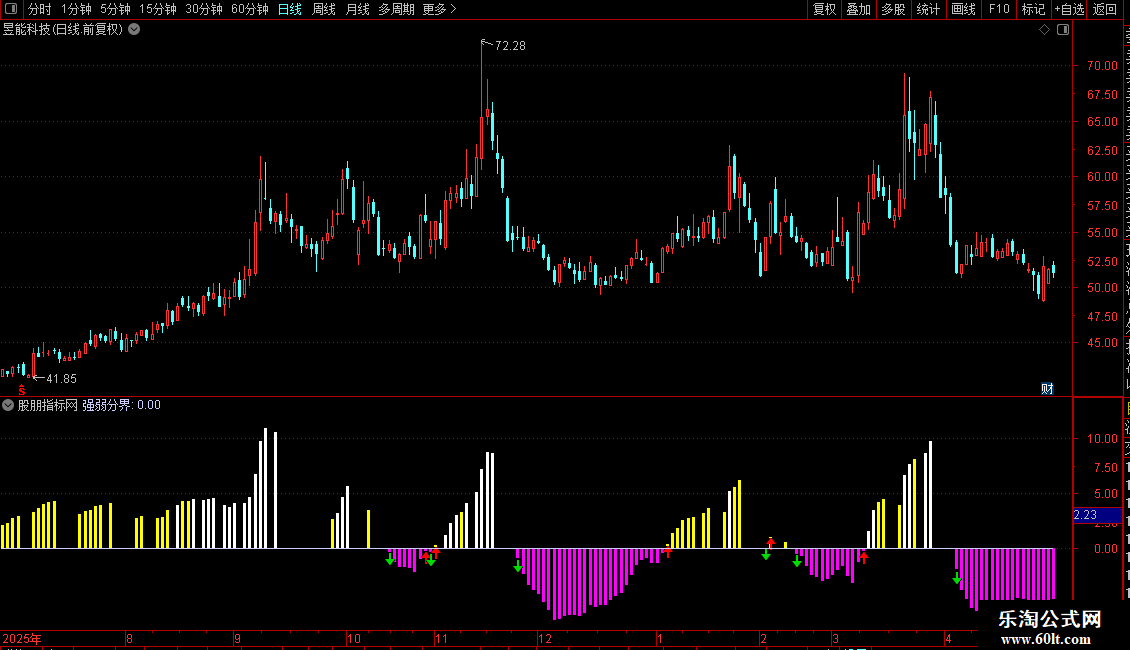Viewport: 1130px width, 650px height.
Task: Click the 2025年 date axis label
Action: (22, 638)
